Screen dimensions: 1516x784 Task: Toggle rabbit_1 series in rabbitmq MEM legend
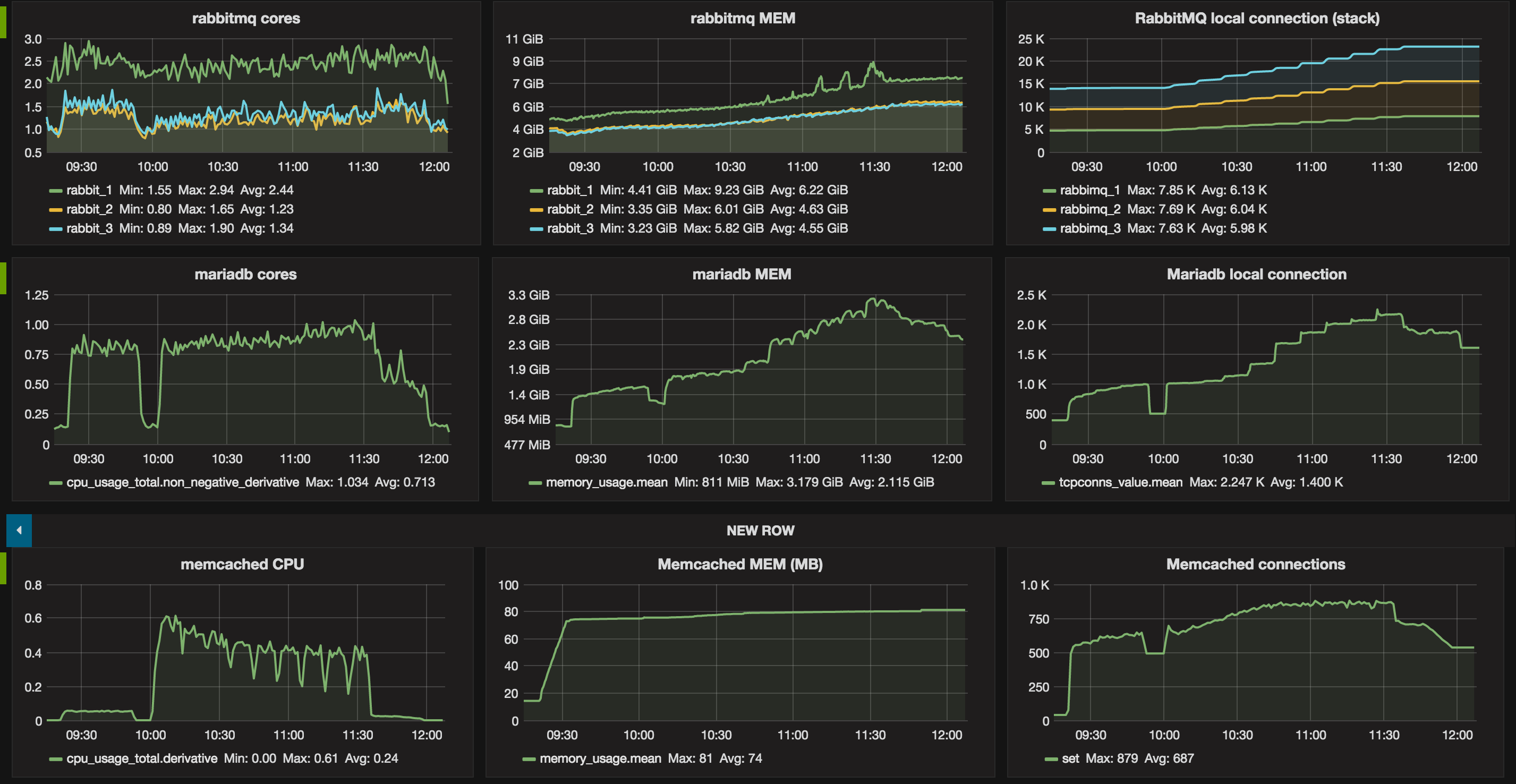point(569,190)
